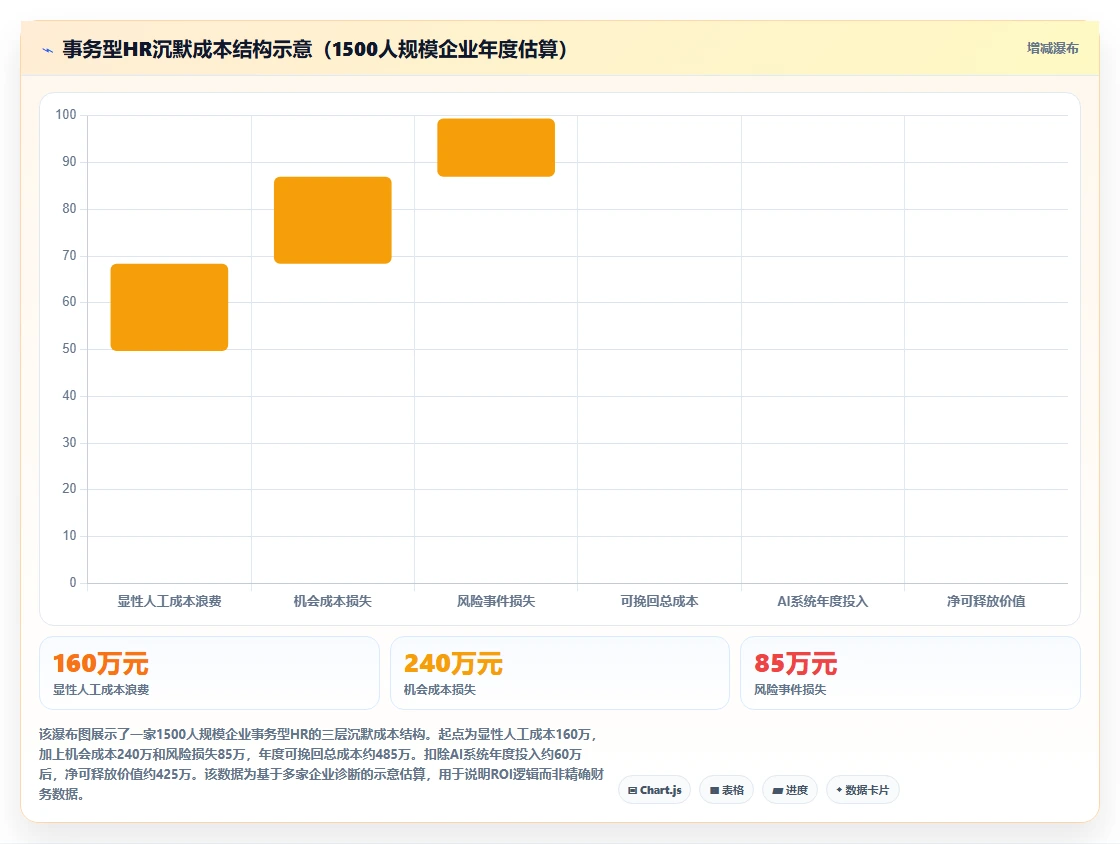Click the 显性人工成本浪费 x-axis label
The width and height of the screenshot is (1120, 844).
tap(169, 601)
